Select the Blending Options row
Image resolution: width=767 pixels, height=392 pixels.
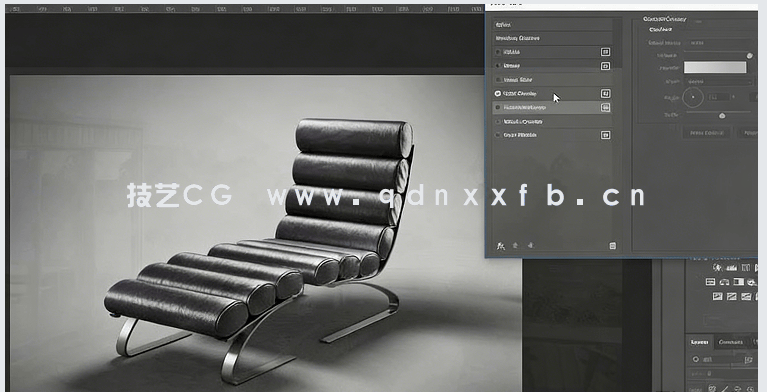coord(552,38)
